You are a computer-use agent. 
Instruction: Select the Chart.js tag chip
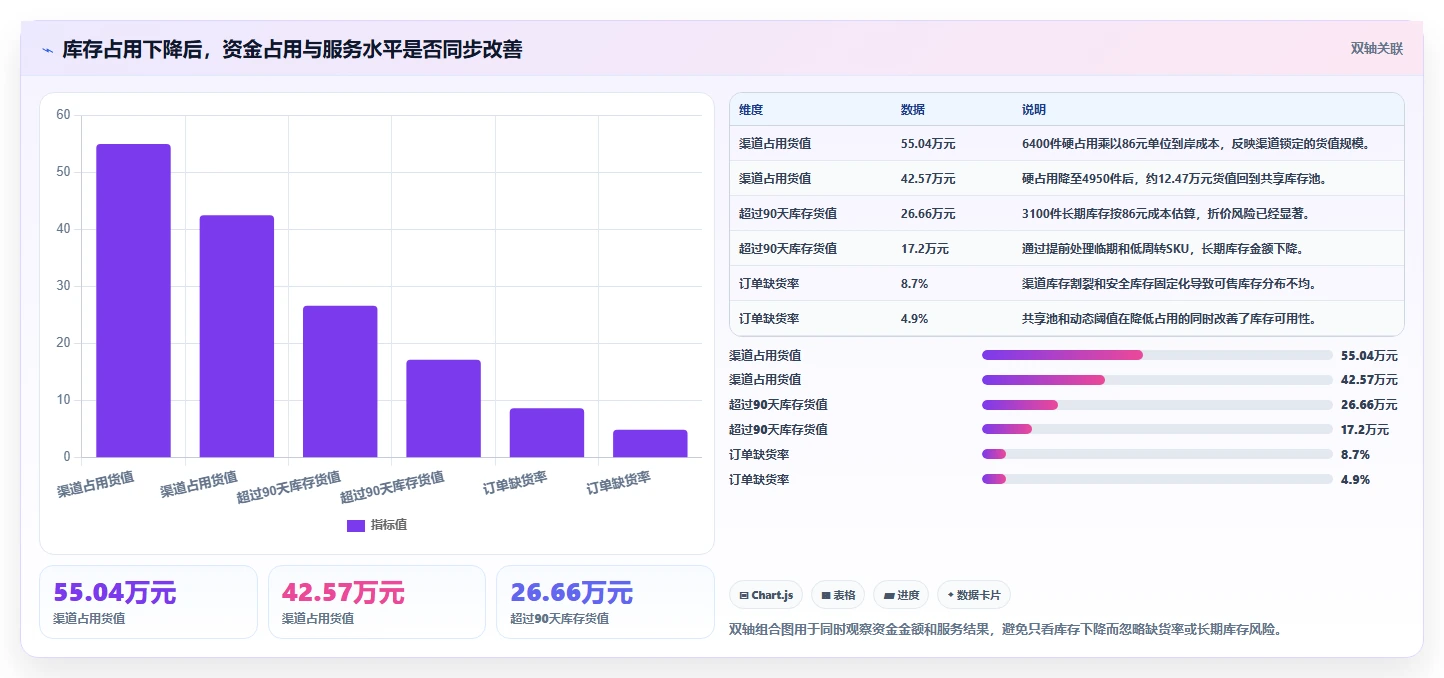(x=766, y=595)
